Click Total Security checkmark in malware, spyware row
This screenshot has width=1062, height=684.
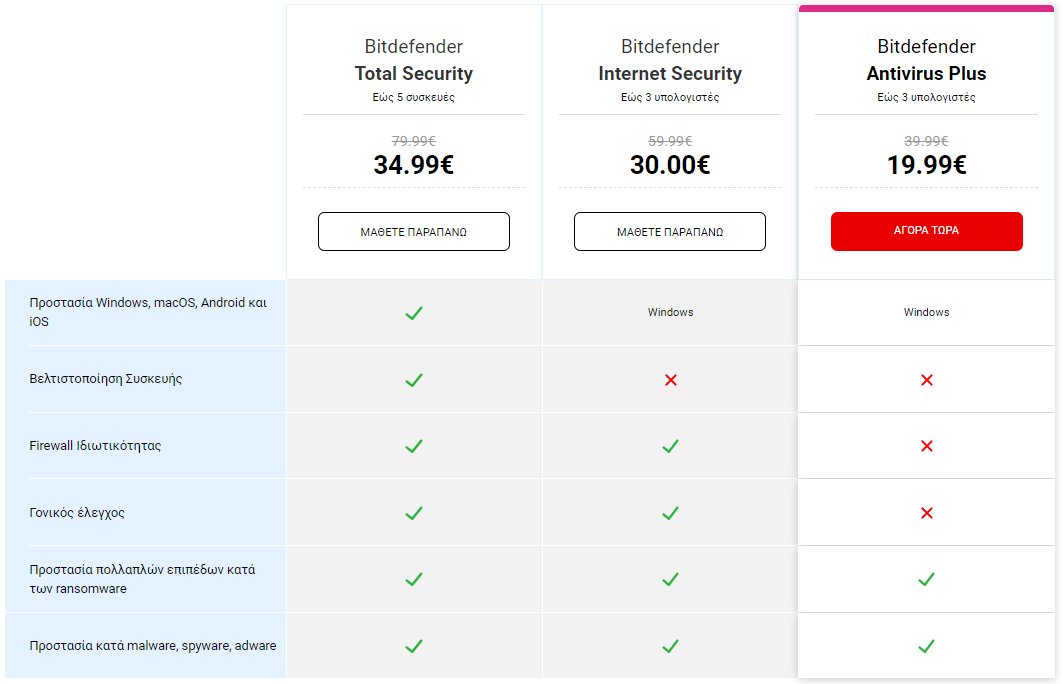click(413, 646)
